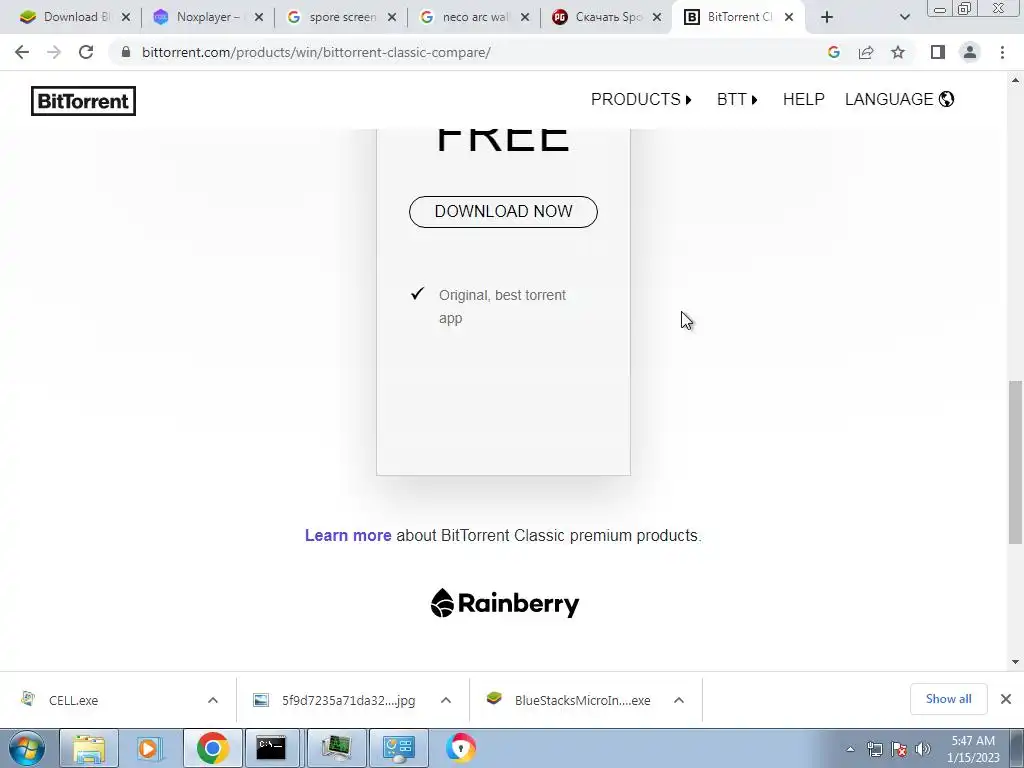Viewport: 1024px width, 768px height.
Task: Click the Action Center flag icon
Action: point(899,749)
